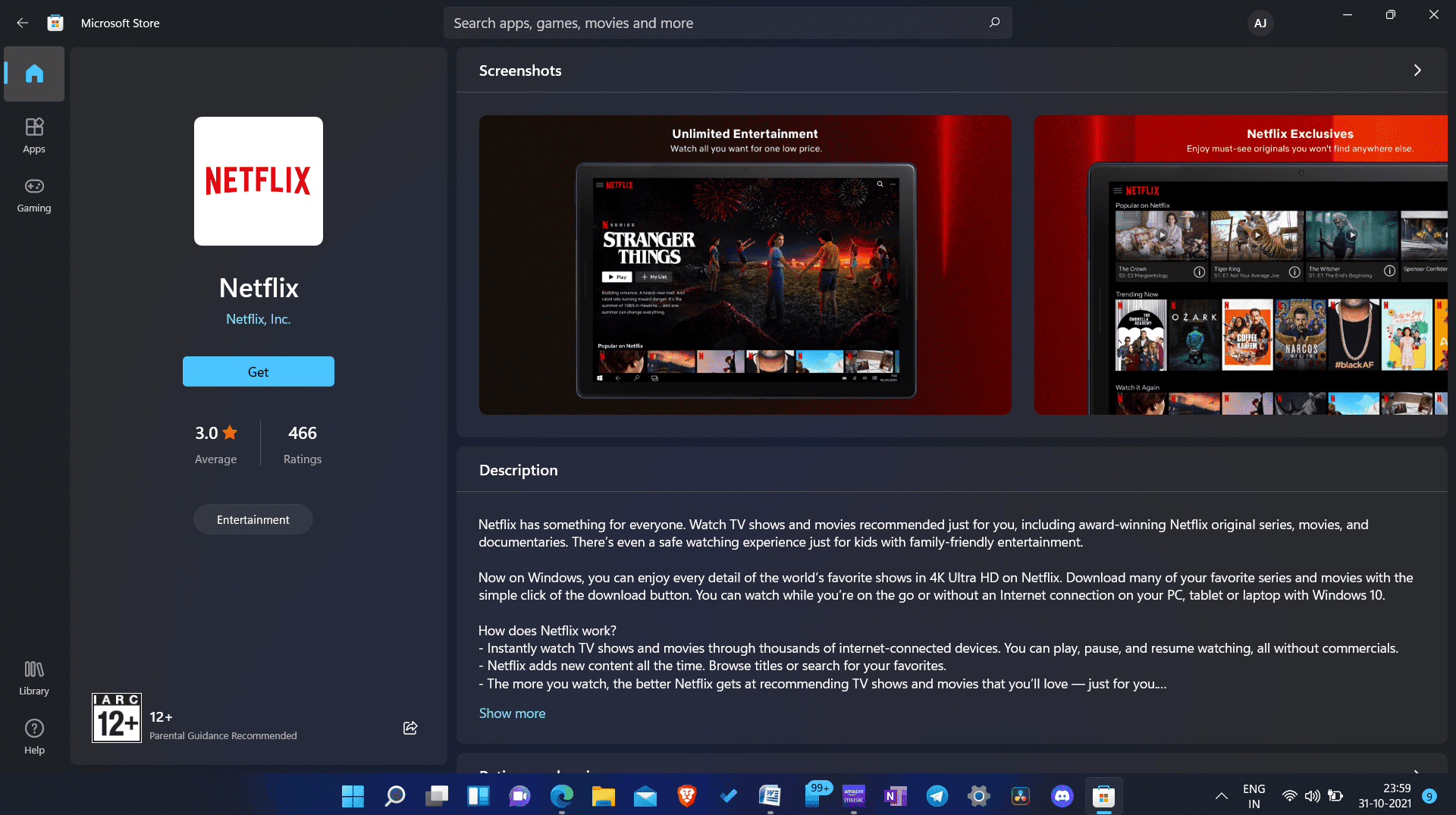
Task: Select the Entertainment category button
Action: pos(253,519)
